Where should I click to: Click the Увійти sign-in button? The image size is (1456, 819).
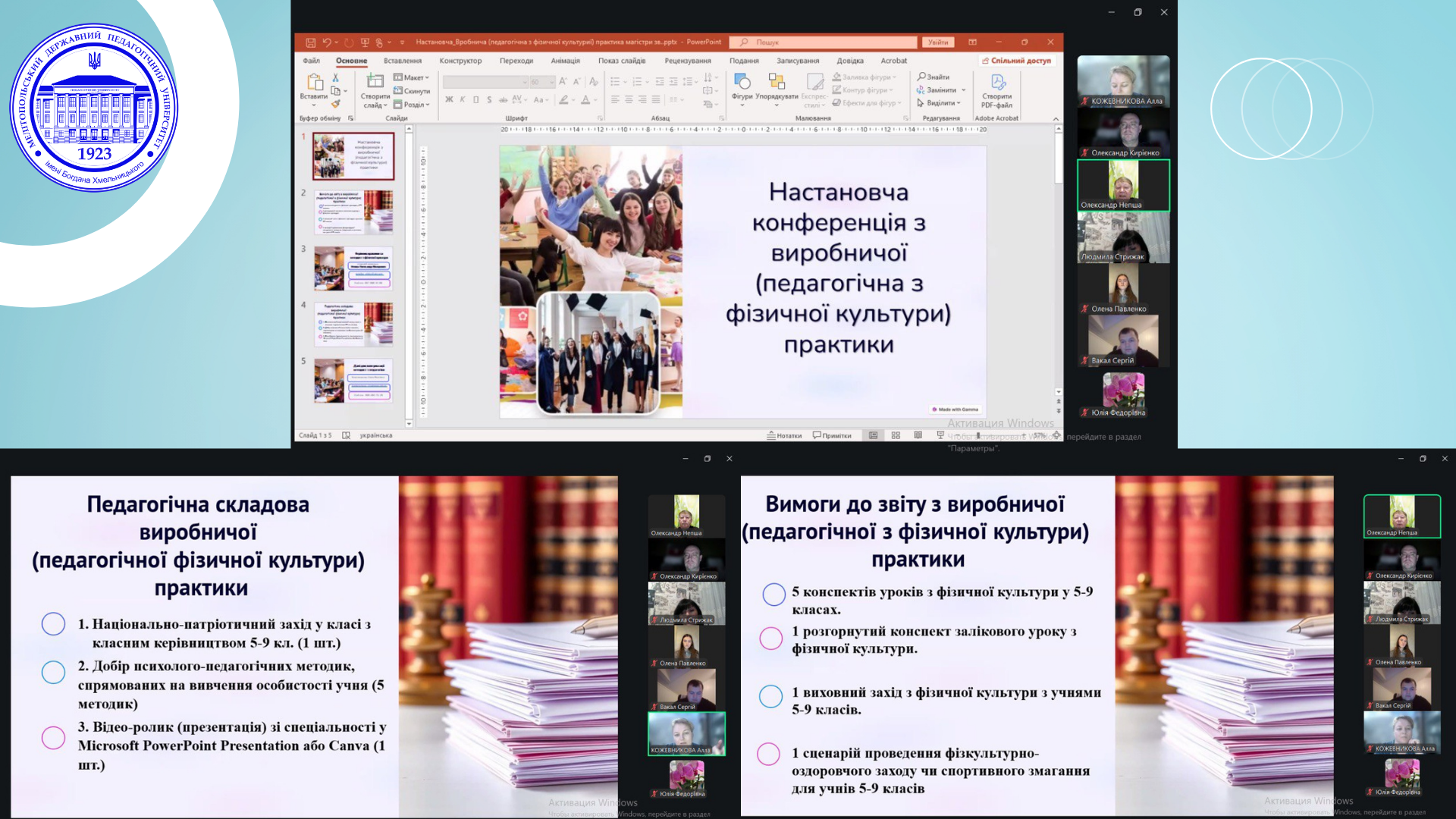click(x=938, y=42)
